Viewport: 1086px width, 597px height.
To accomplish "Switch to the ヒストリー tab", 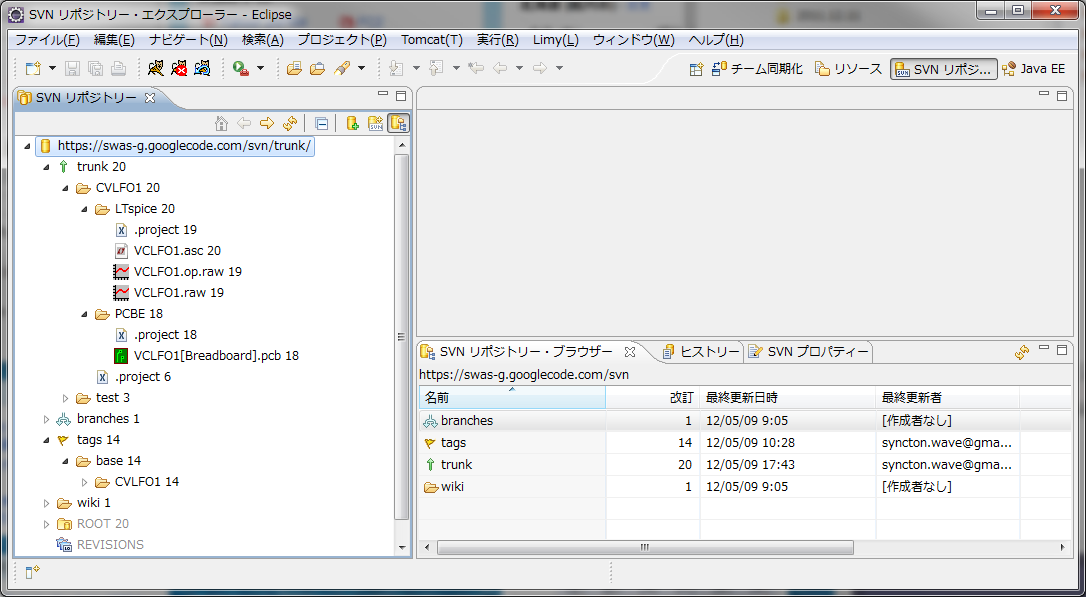I will [x=701, y=352].
